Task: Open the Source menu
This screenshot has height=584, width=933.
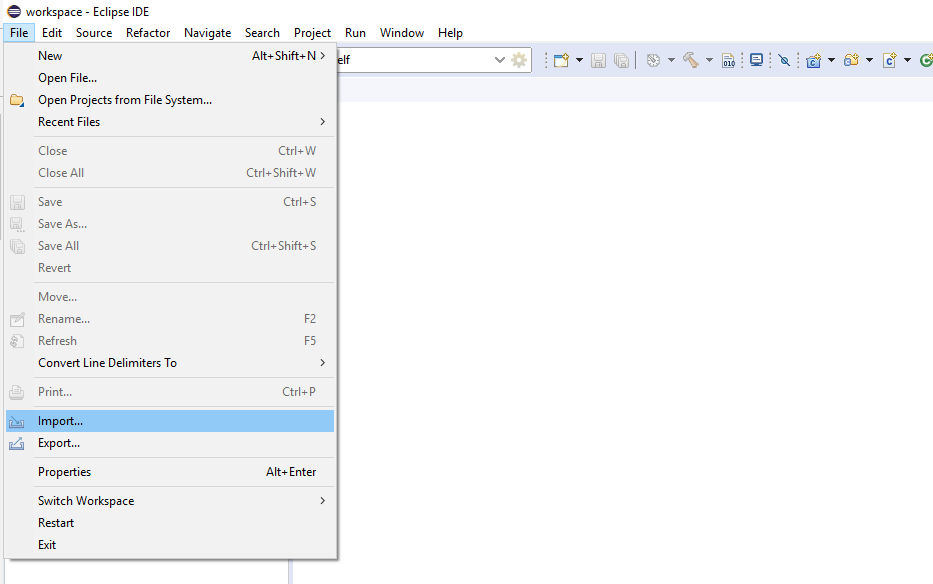Action: pyautogui.click(x=94, y=33)
